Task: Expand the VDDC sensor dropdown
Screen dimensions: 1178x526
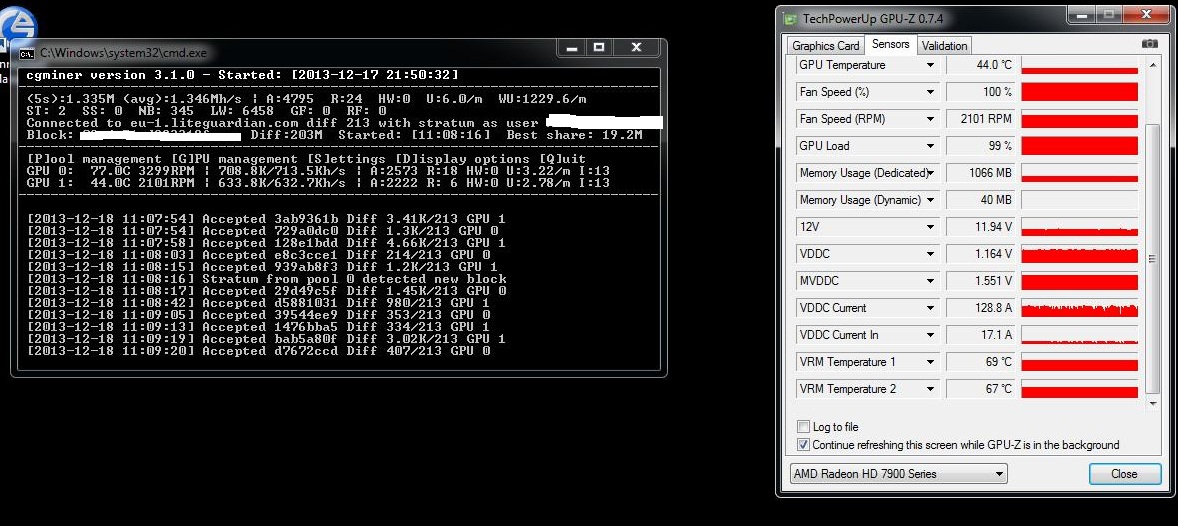Action: coord(930,254)
